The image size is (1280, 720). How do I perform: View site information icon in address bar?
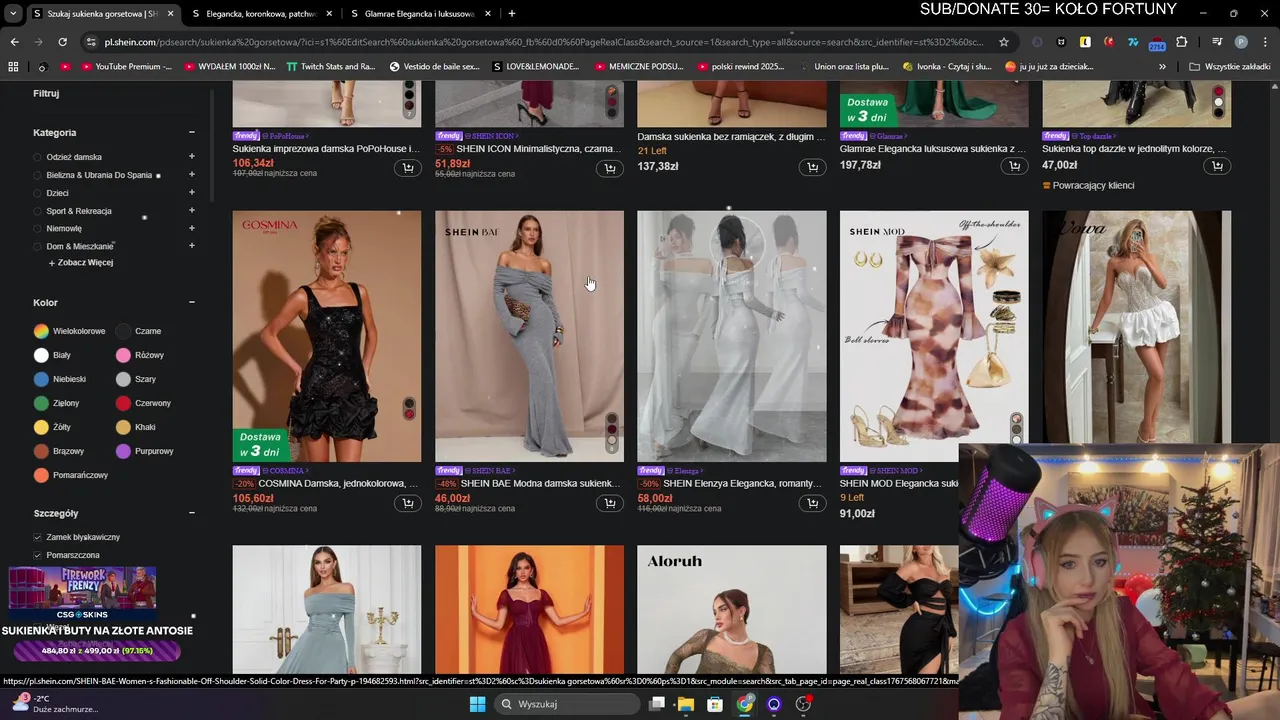[x=91, y=42]
